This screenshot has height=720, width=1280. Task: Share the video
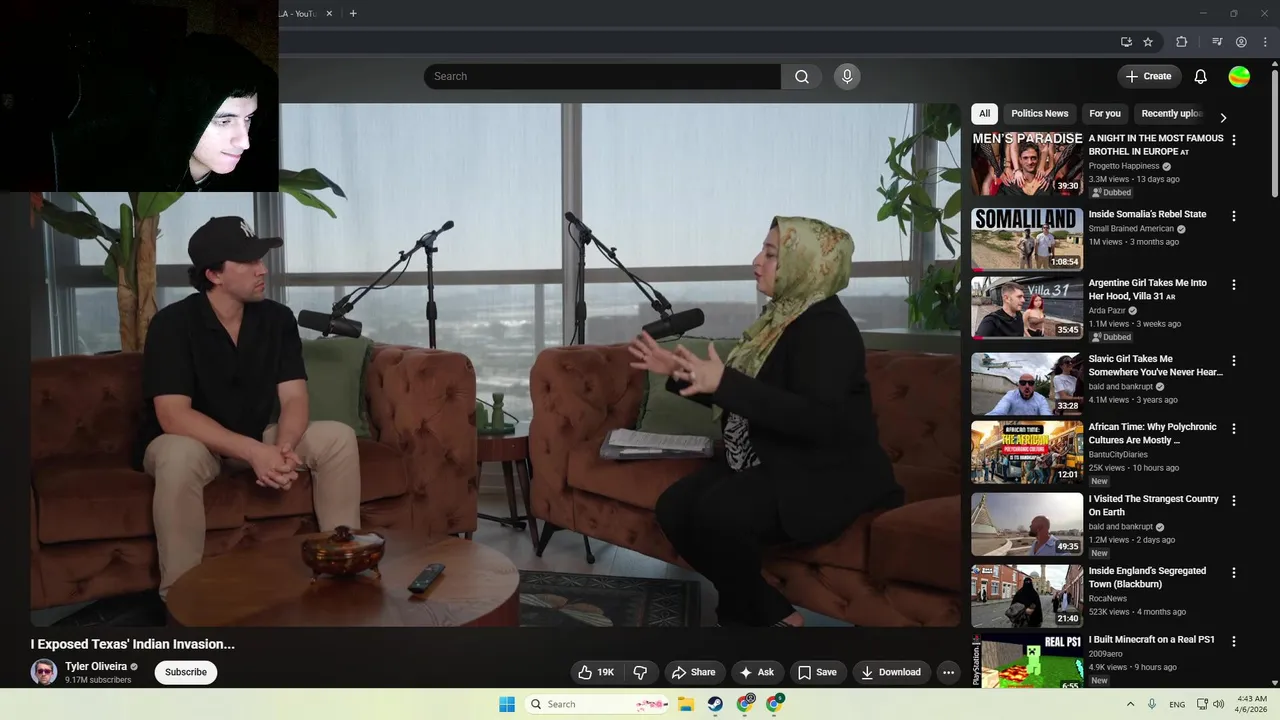[x=693, y=672]
